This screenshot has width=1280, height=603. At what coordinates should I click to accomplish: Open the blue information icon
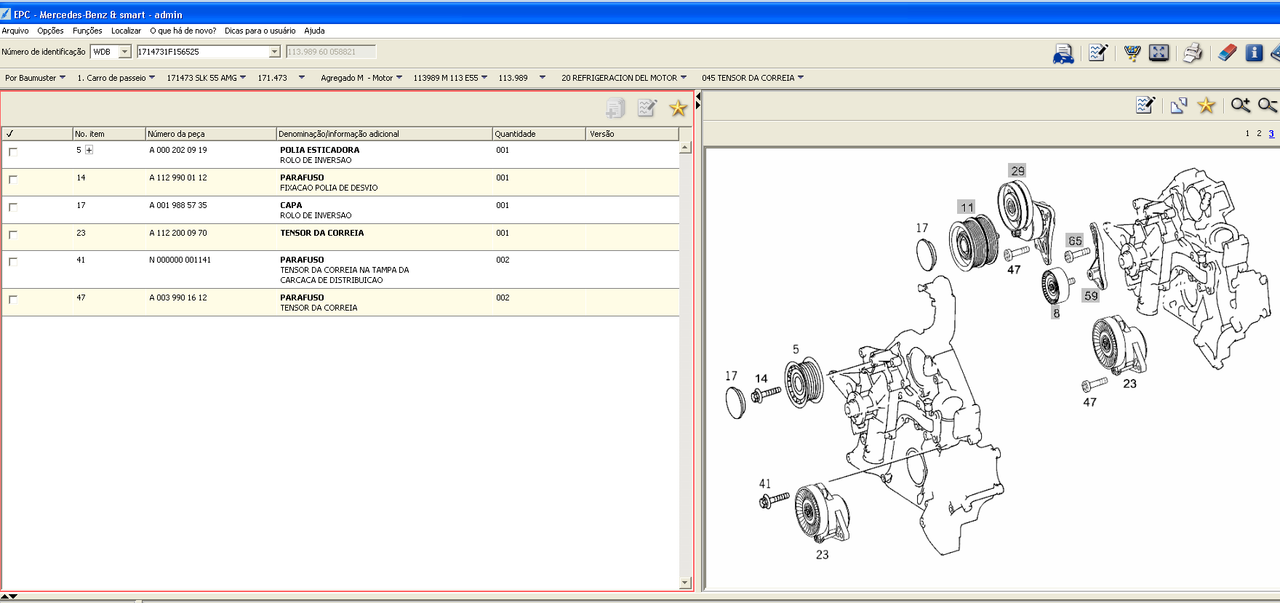(1254, 53)
